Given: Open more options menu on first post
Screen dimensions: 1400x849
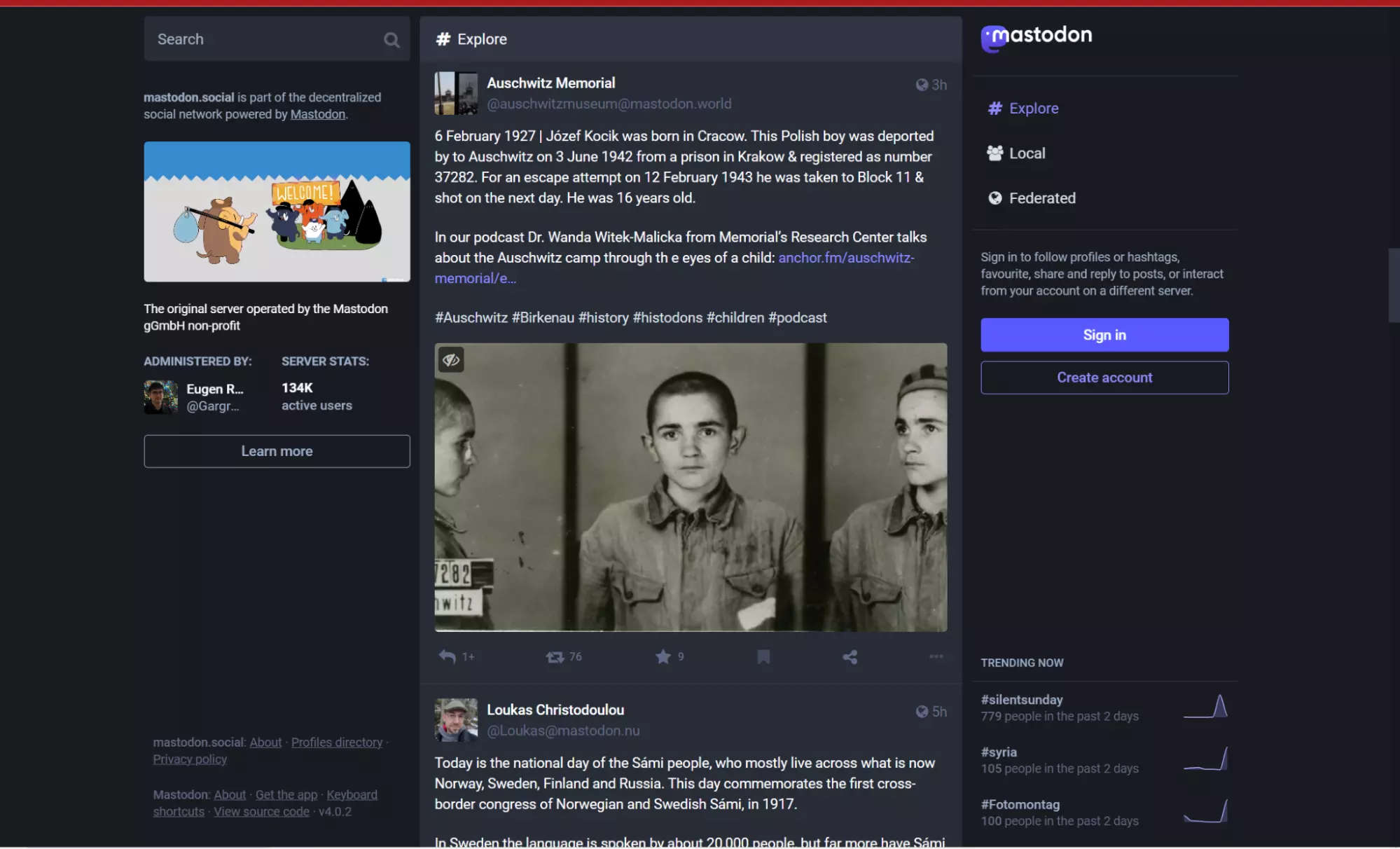Looking at the screenshot, I should pos(936,656).
